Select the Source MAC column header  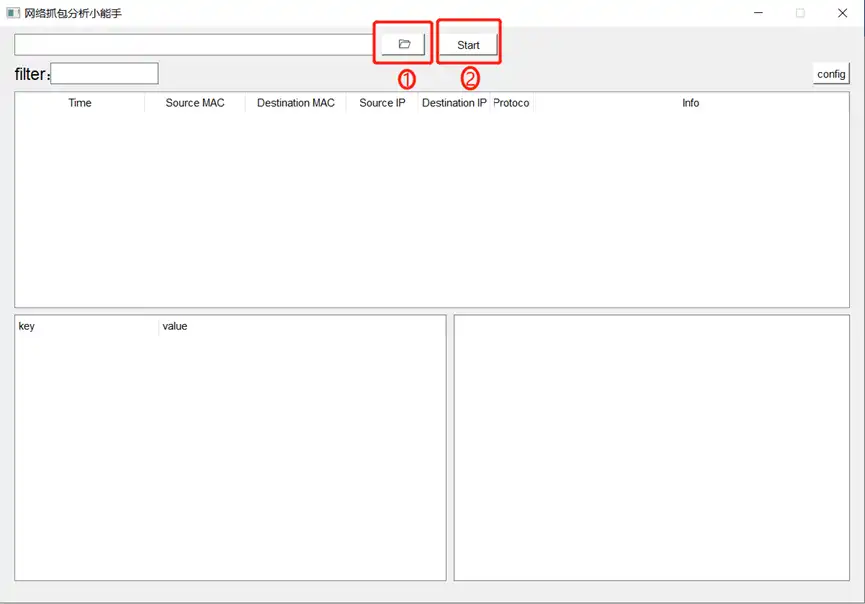pyautogui.click(x=195, y=103)
